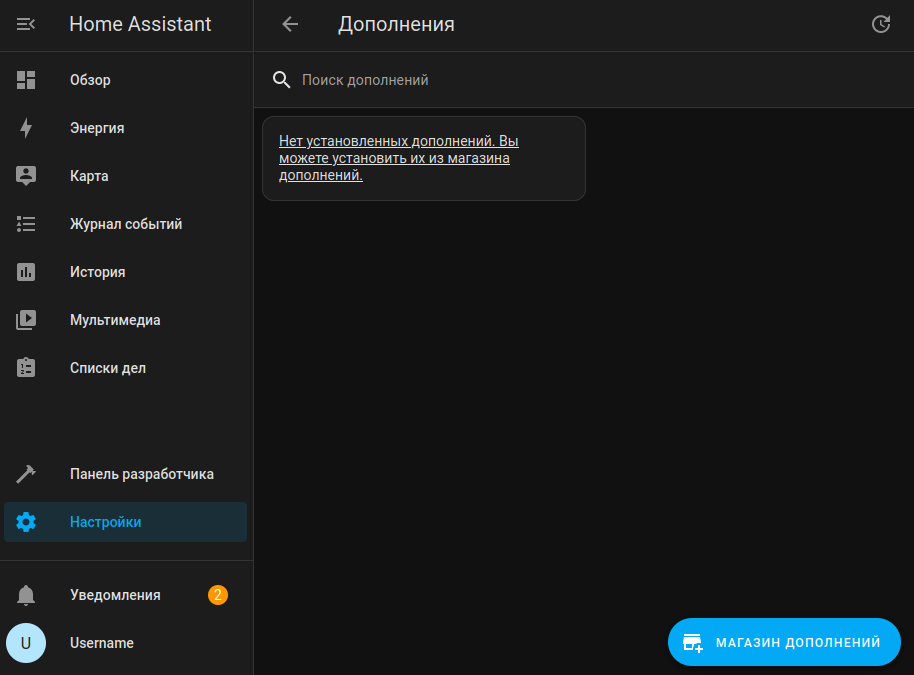Click the Журнал событий list icon
This screenshot has width=914, height=675.
26,224
